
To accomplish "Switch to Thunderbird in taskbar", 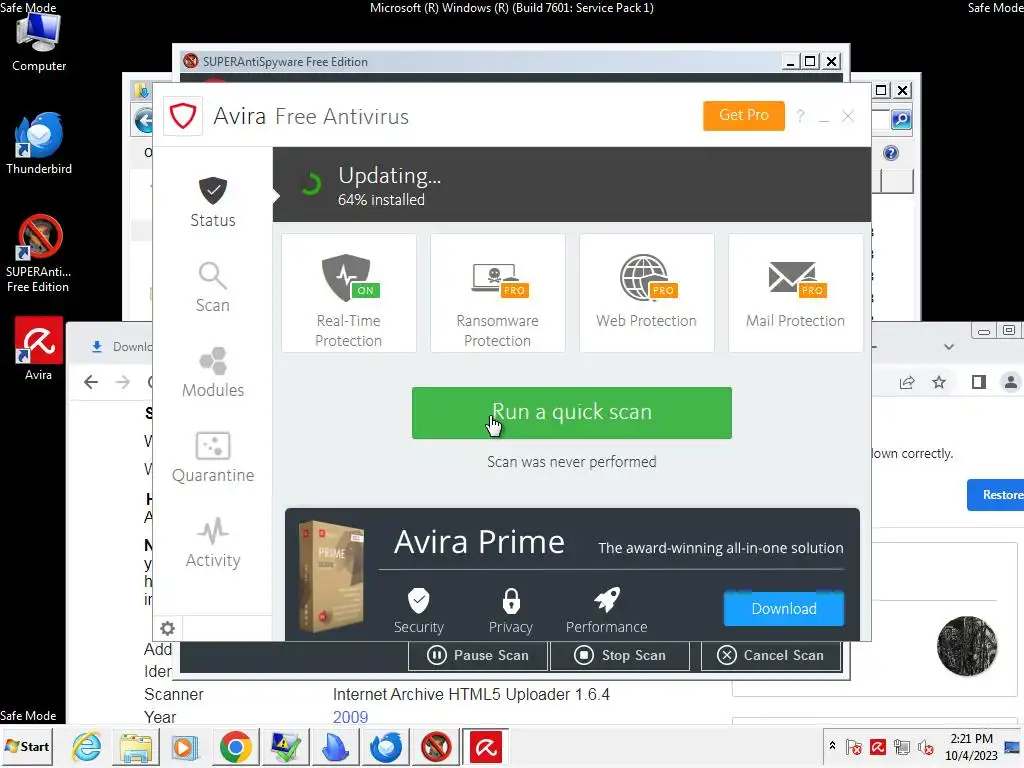I will tap(385, 747).
